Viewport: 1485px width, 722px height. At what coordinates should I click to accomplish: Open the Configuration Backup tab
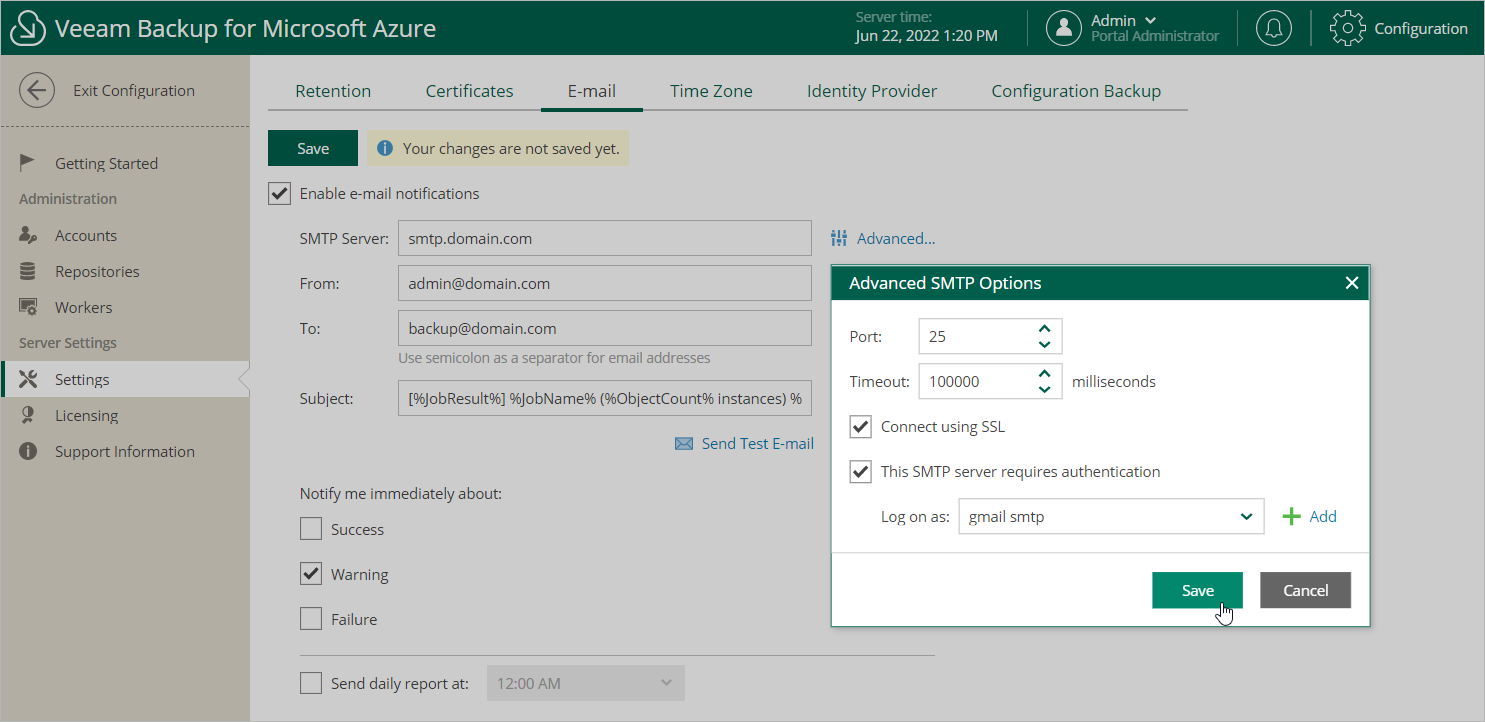pyautogui.click(x=1076, y=91)
